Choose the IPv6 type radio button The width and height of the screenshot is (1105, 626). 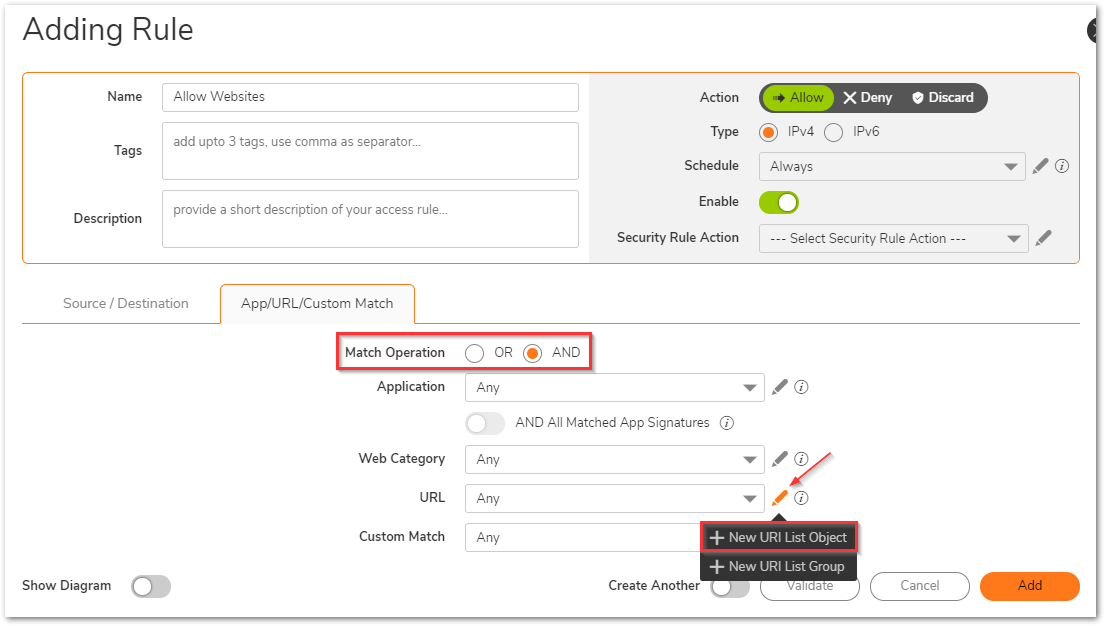pyautogui.click(x=833, y=132)
